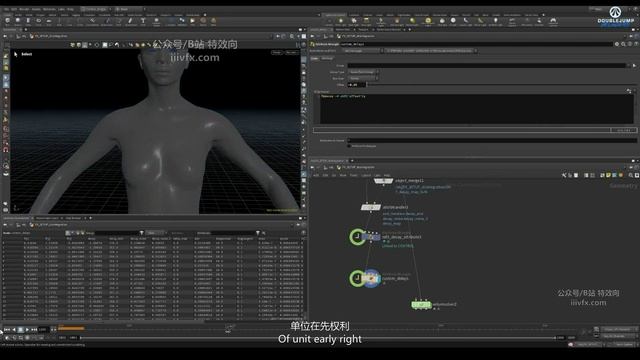Open network view Layout menu
The image size is (640, 360).
pyautogui.click(x=366, y=175)
